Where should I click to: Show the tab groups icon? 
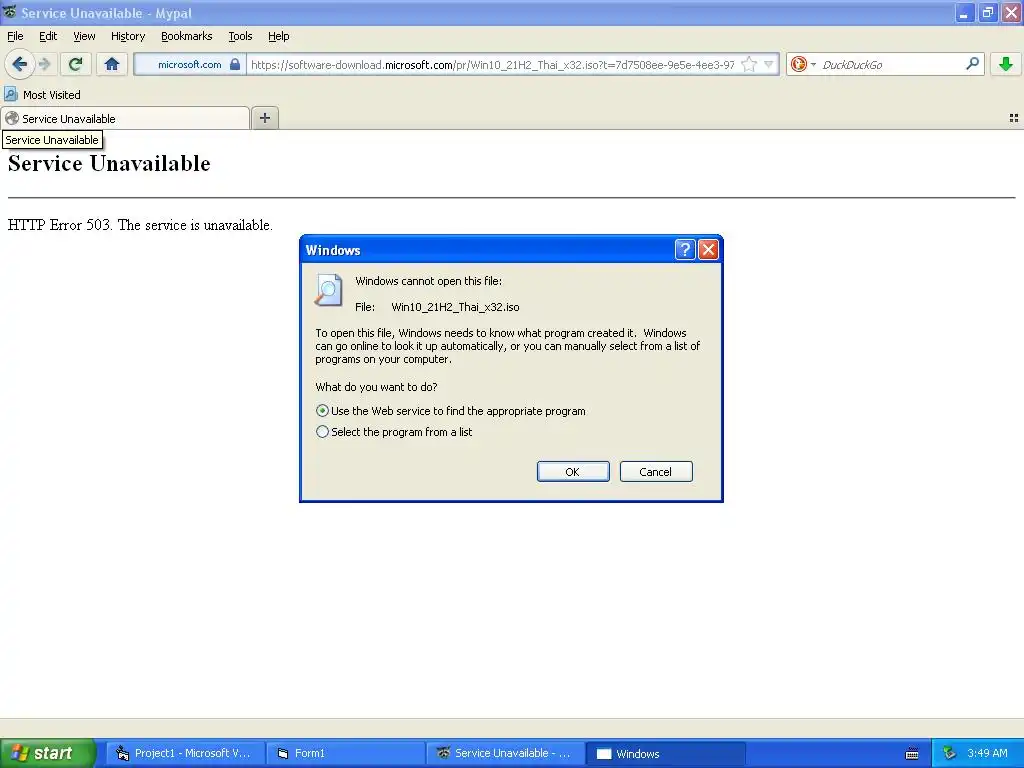pos(1014,118)
